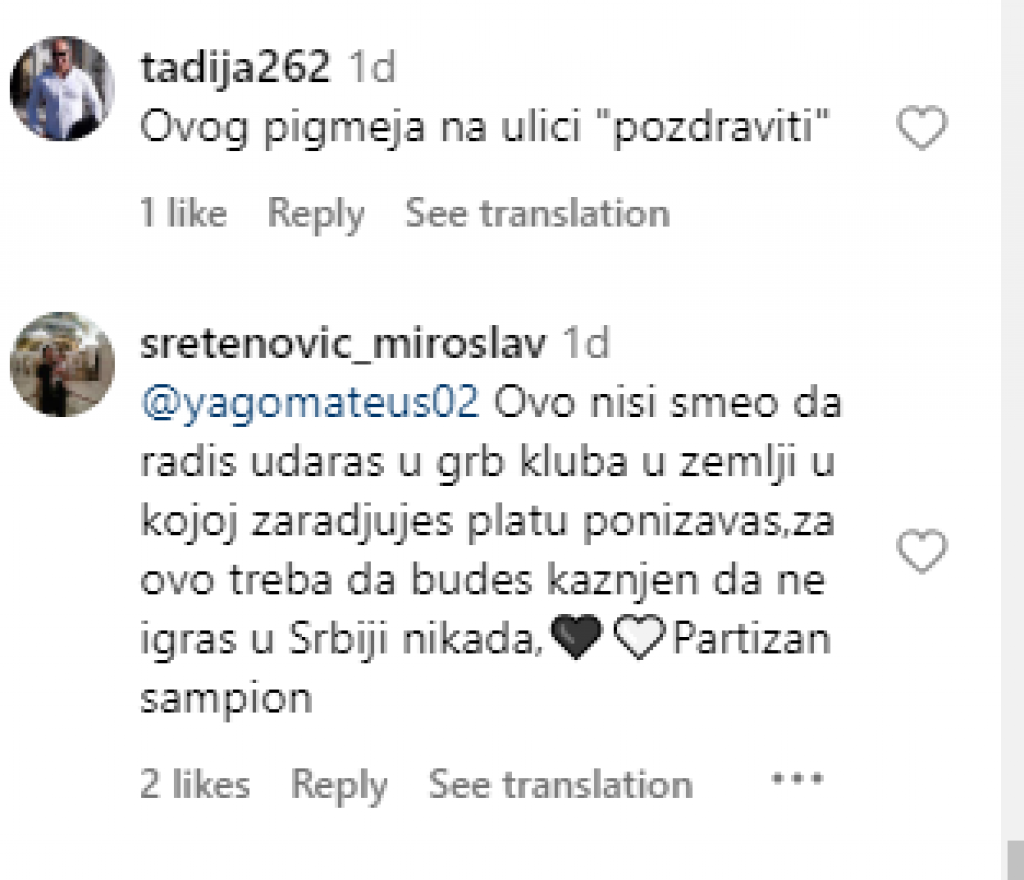This screenshot has width=1024, height=880.
Task: Like tadija262's comment with heart icon
Action: 920,129
